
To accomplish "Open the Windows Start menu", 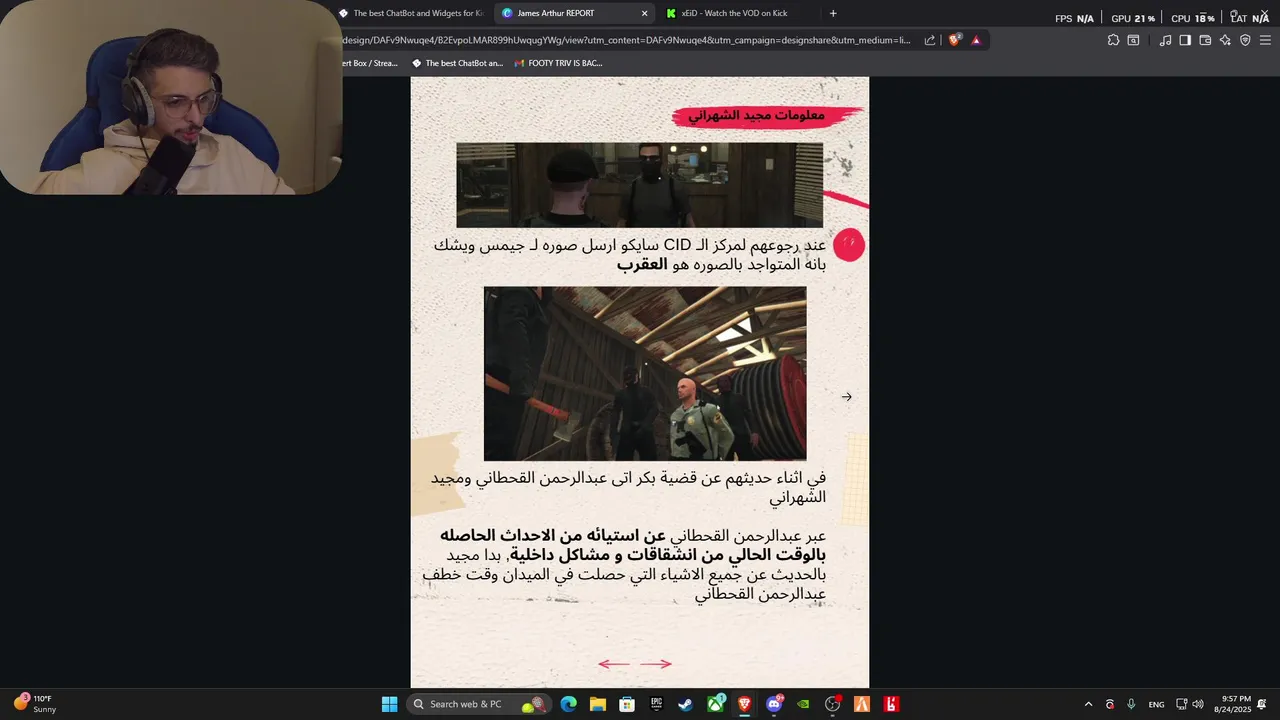I will coord(390,704).
